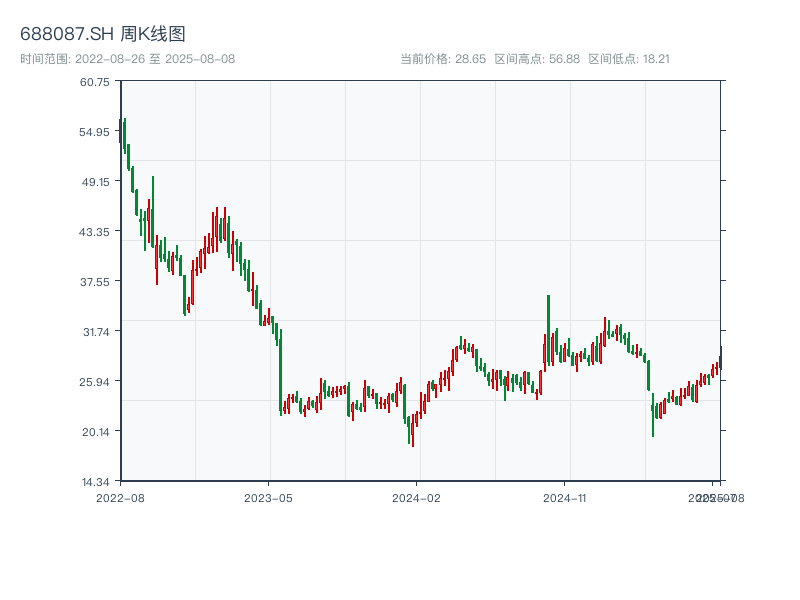
Task: Click the 37.55 y-axis price label
Action: 95,282
